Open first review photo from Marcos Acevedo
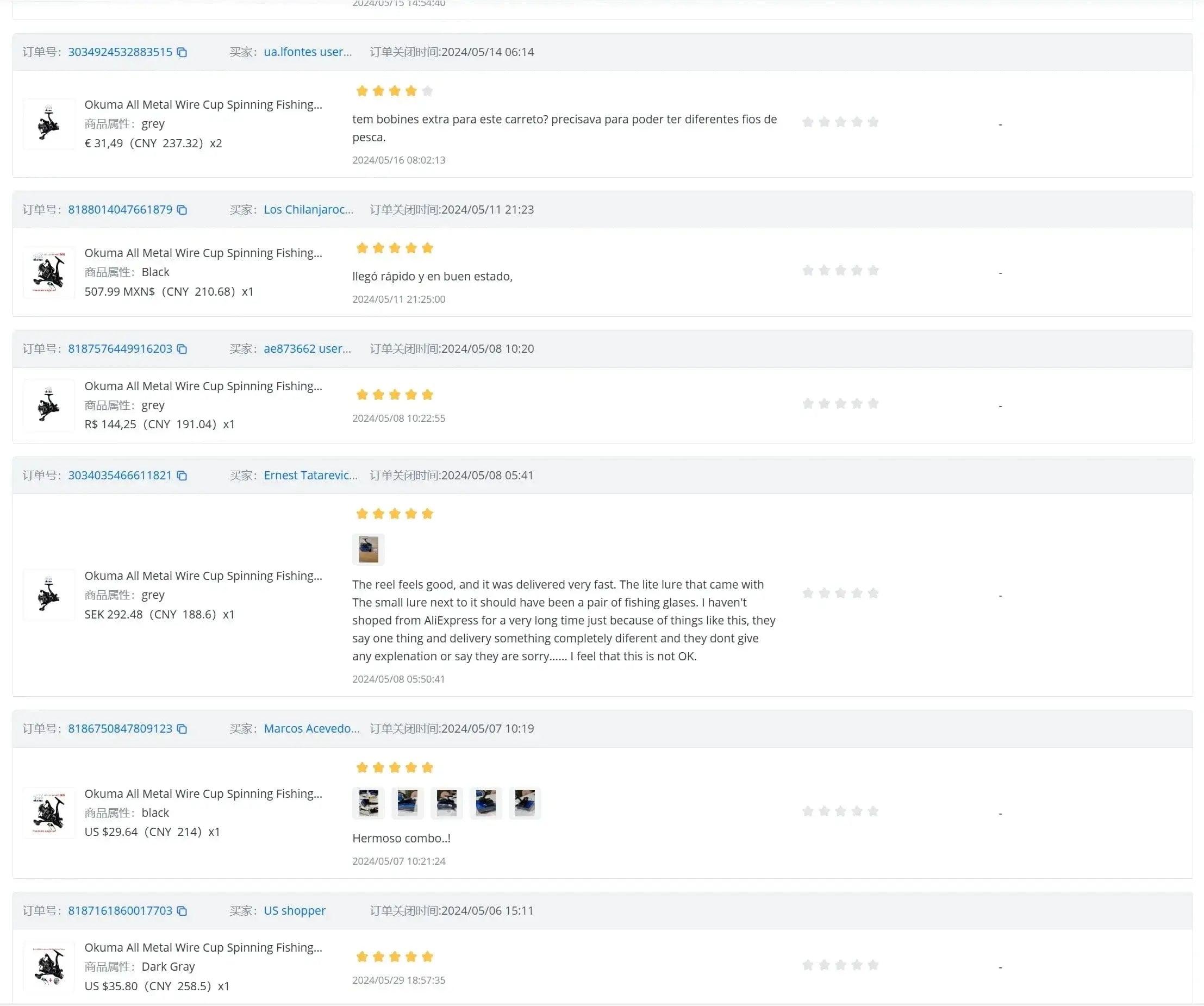Image resolution: width=1204 pixels, height=1006 pixels. pyautogui.click(x=368, y=803)
